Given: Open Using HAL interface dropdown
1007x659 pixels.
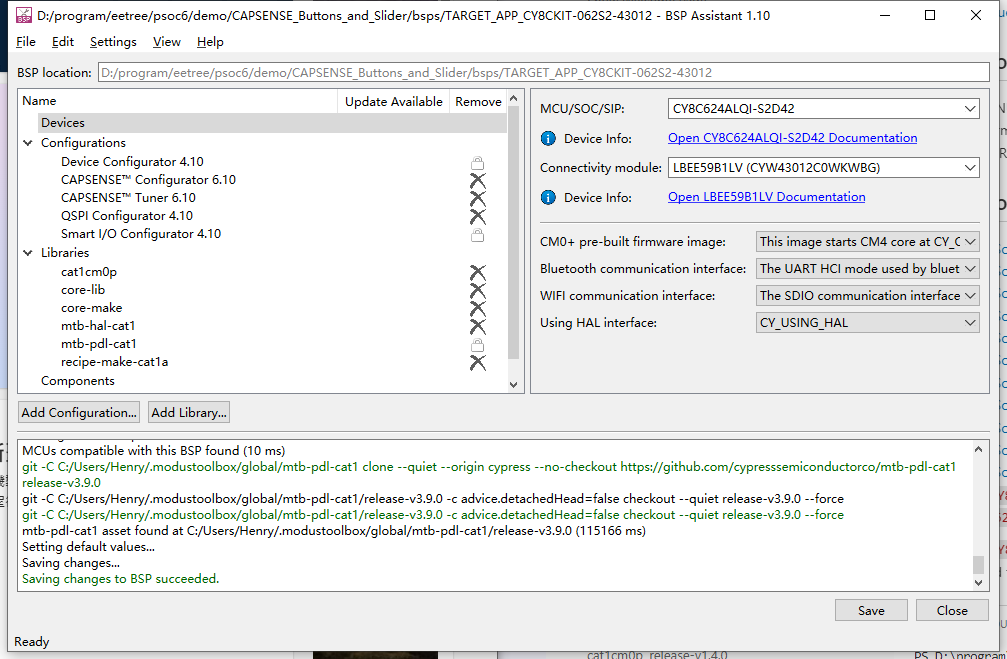Looking at the screenshot, I should click(x=868, y=323).
